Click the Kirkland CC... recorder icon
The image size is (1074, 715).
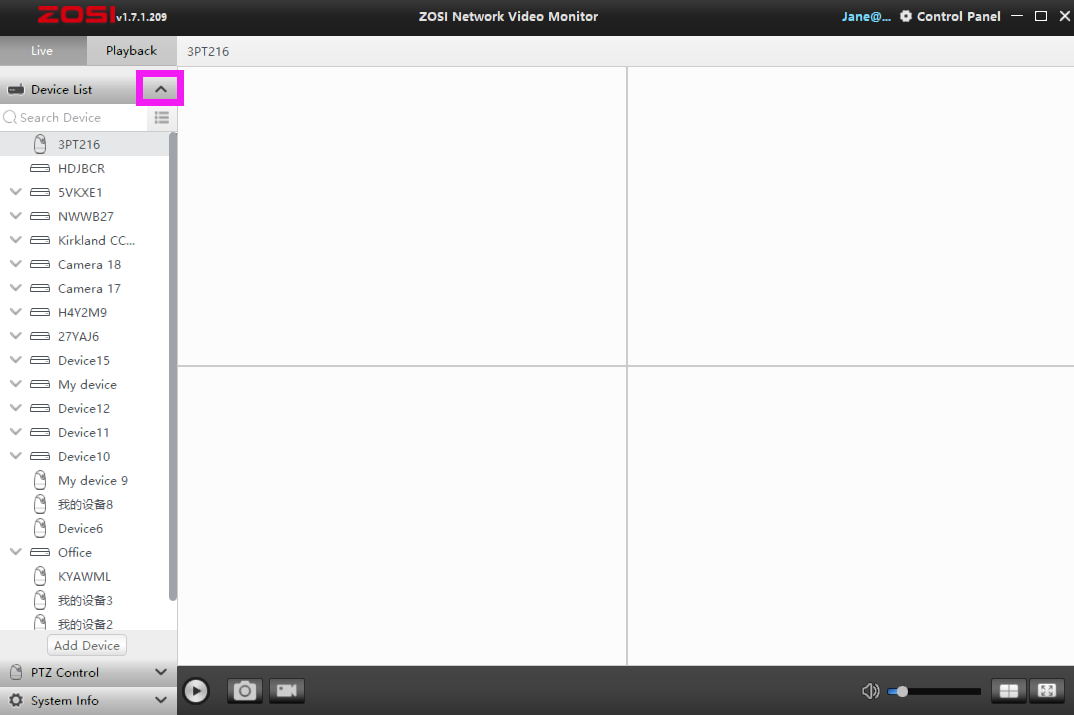click(40, 240)
